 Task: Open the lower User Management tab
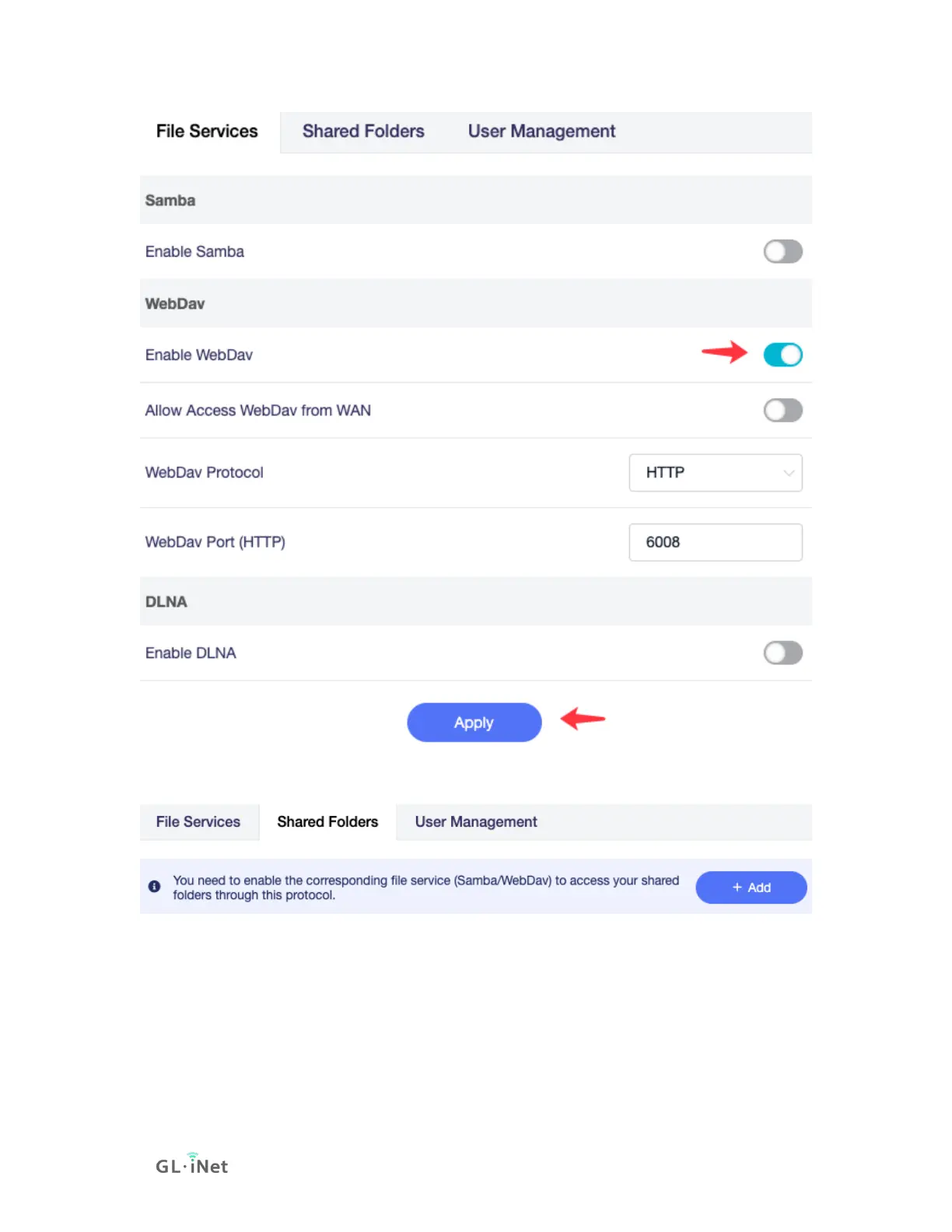pos(476,822)
